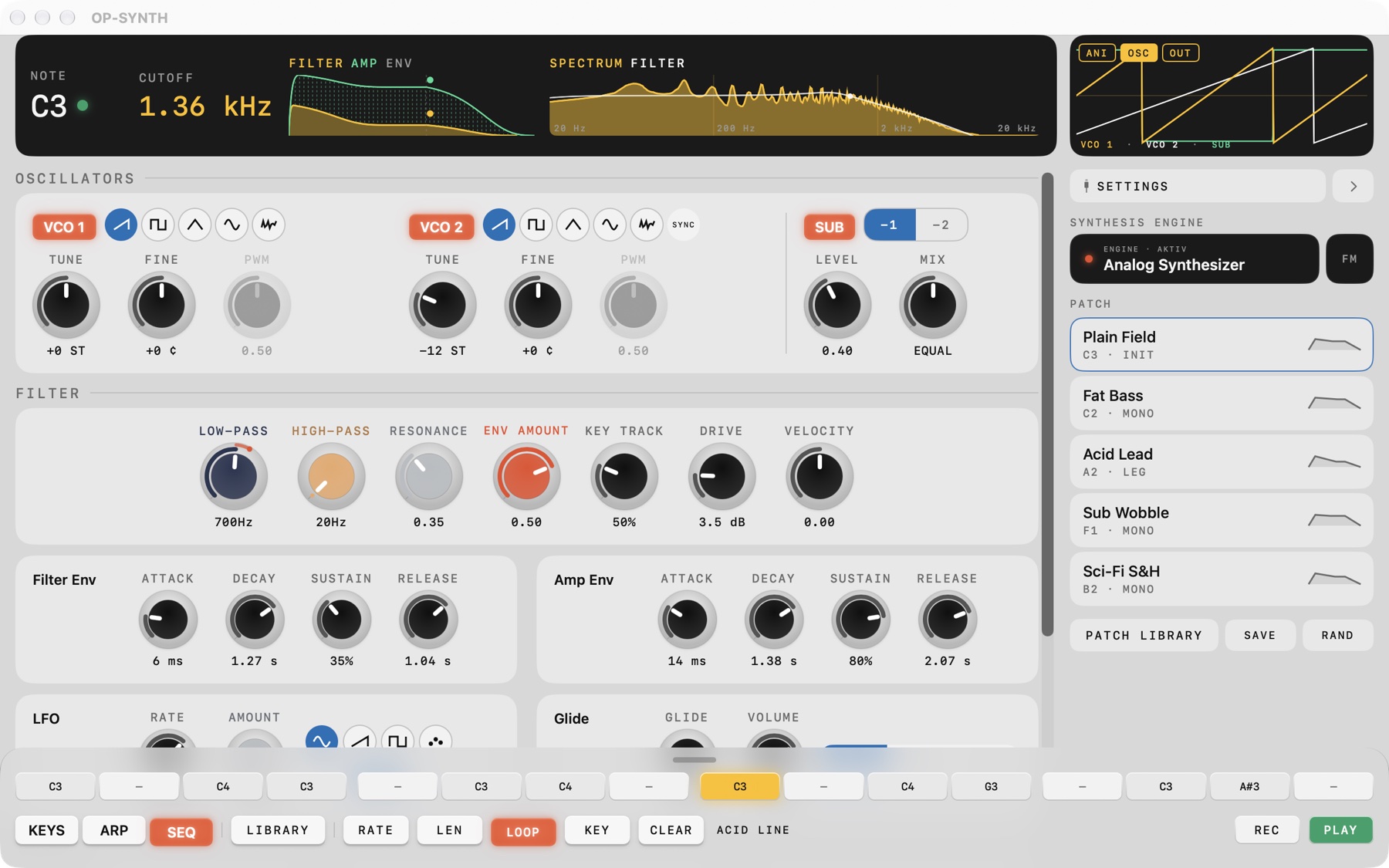The width and height of the screenshot is (1389, 868).
Task: Open the sequencer LIBRARY
Action: (278, 830)
